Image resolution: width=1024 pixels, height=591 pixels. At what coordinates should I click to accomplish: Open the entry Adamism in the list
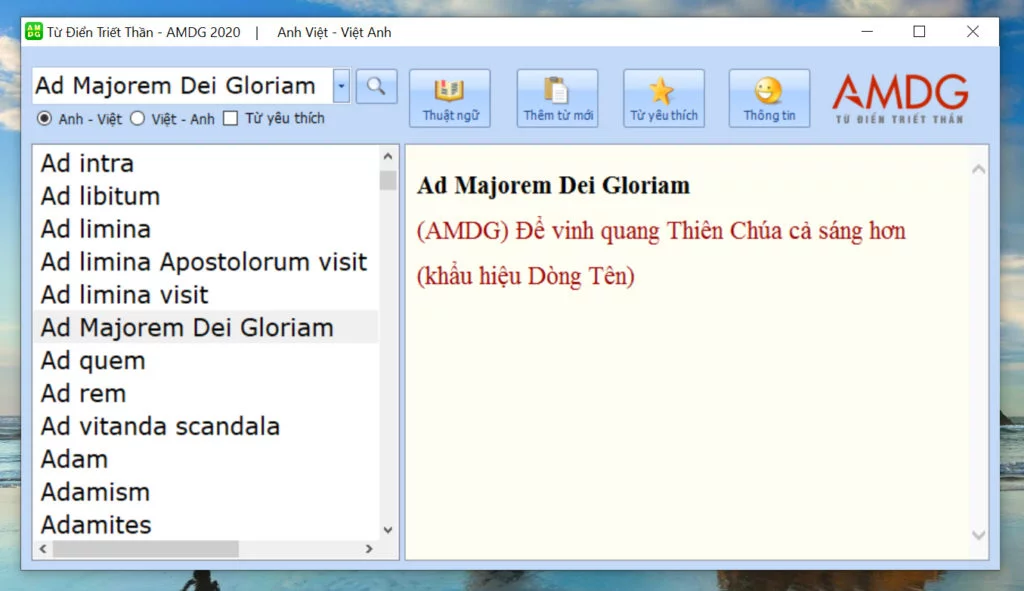point(95,492)
